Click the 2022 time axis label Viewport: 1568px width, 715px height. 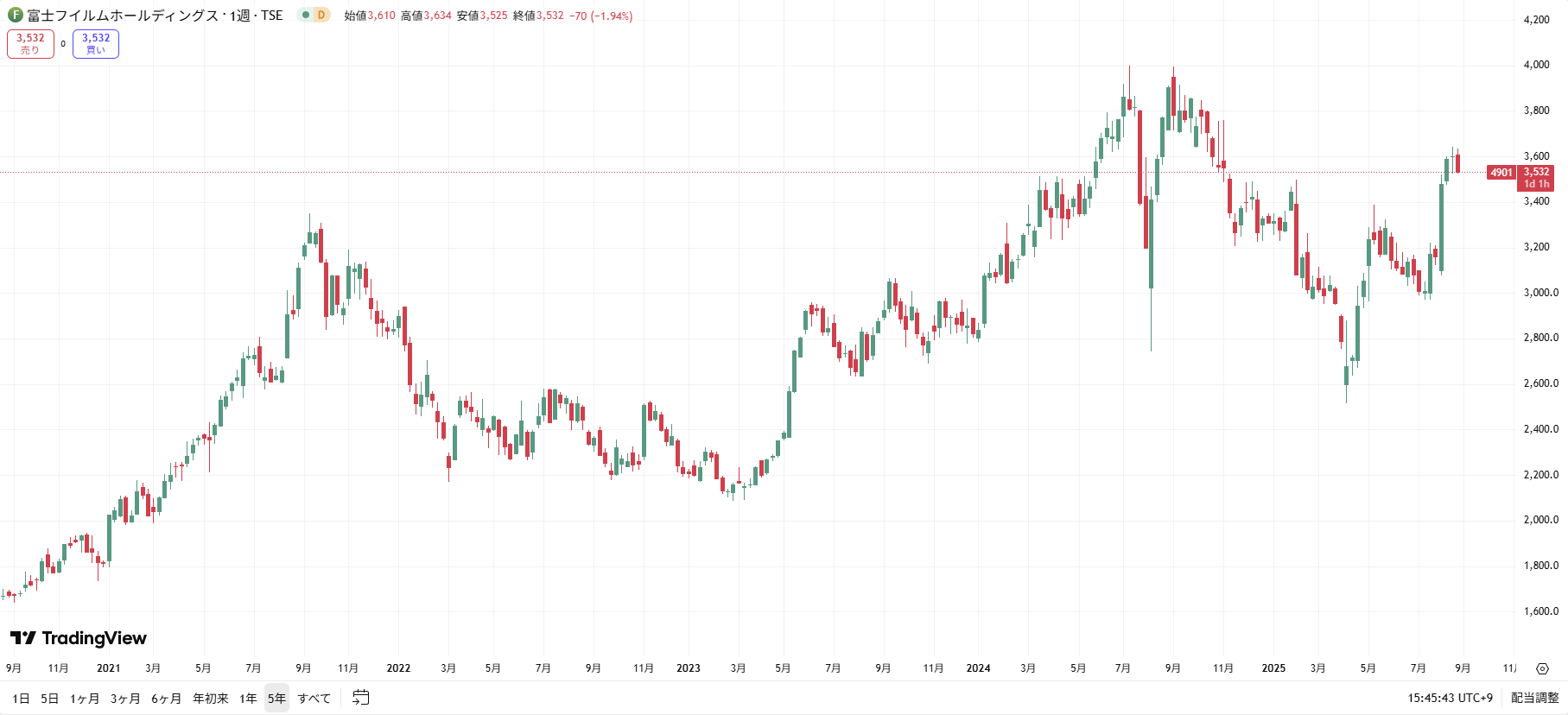click(x=398, y=668)
